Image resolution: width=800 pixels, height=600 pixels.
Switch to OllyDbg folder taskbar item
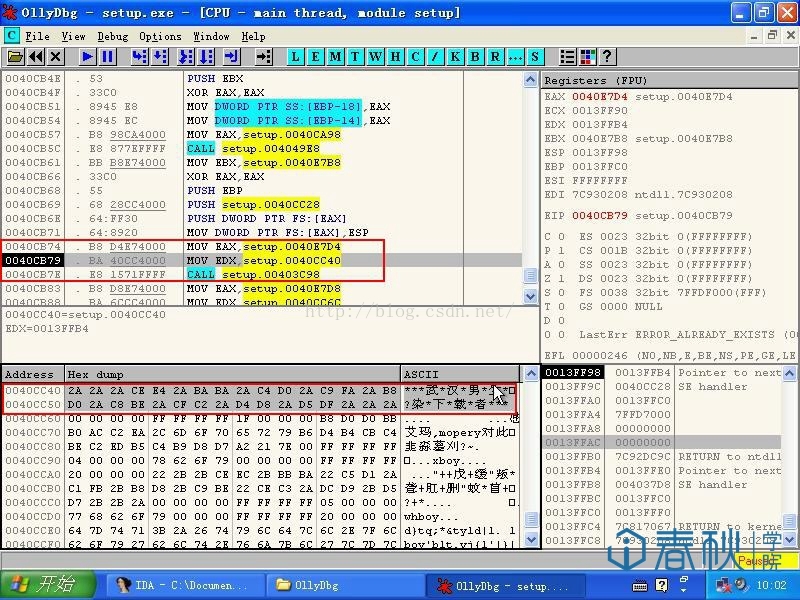(344, 585)
